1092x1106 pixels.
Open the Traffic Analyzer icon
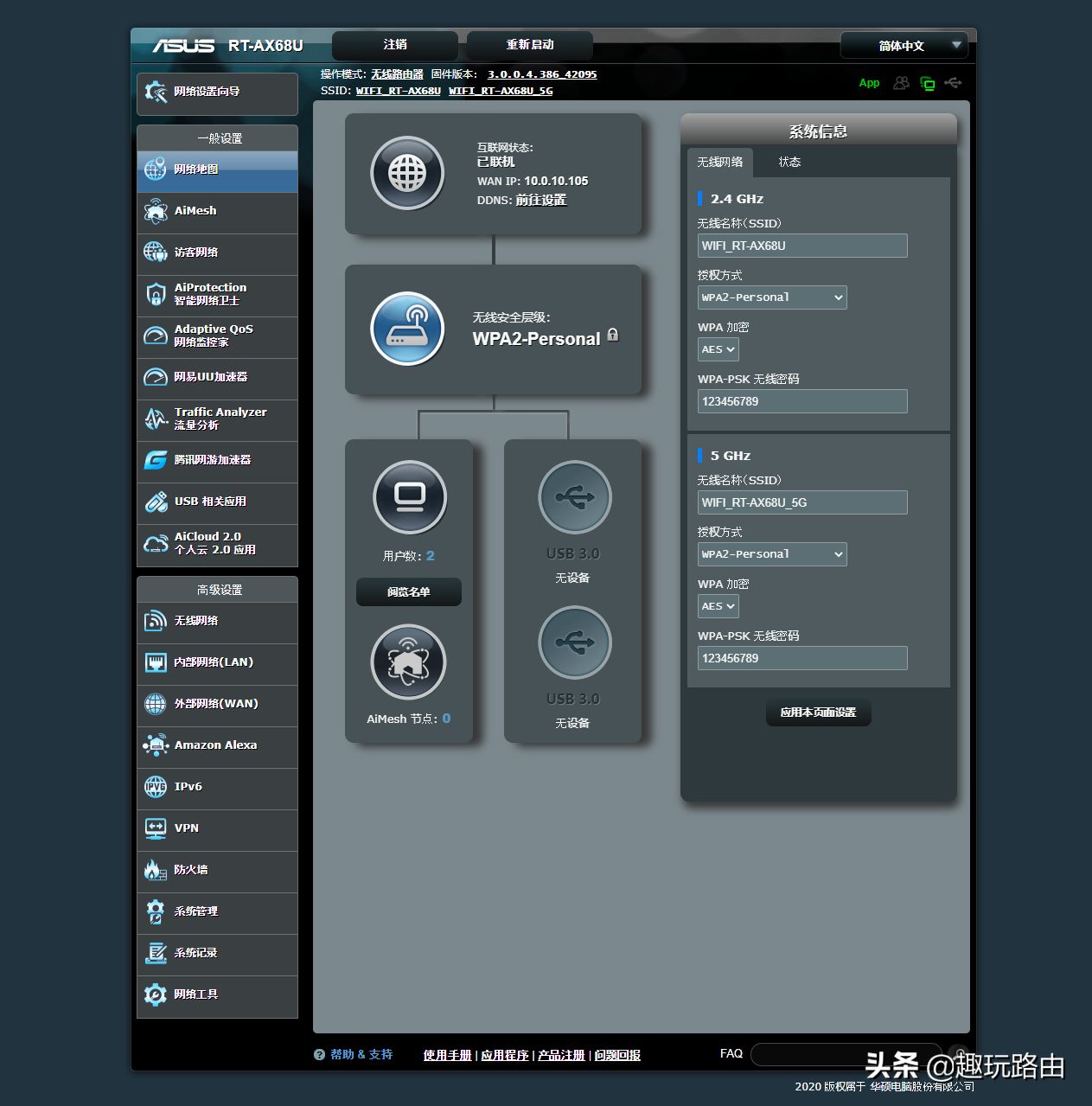coord(156,419)
